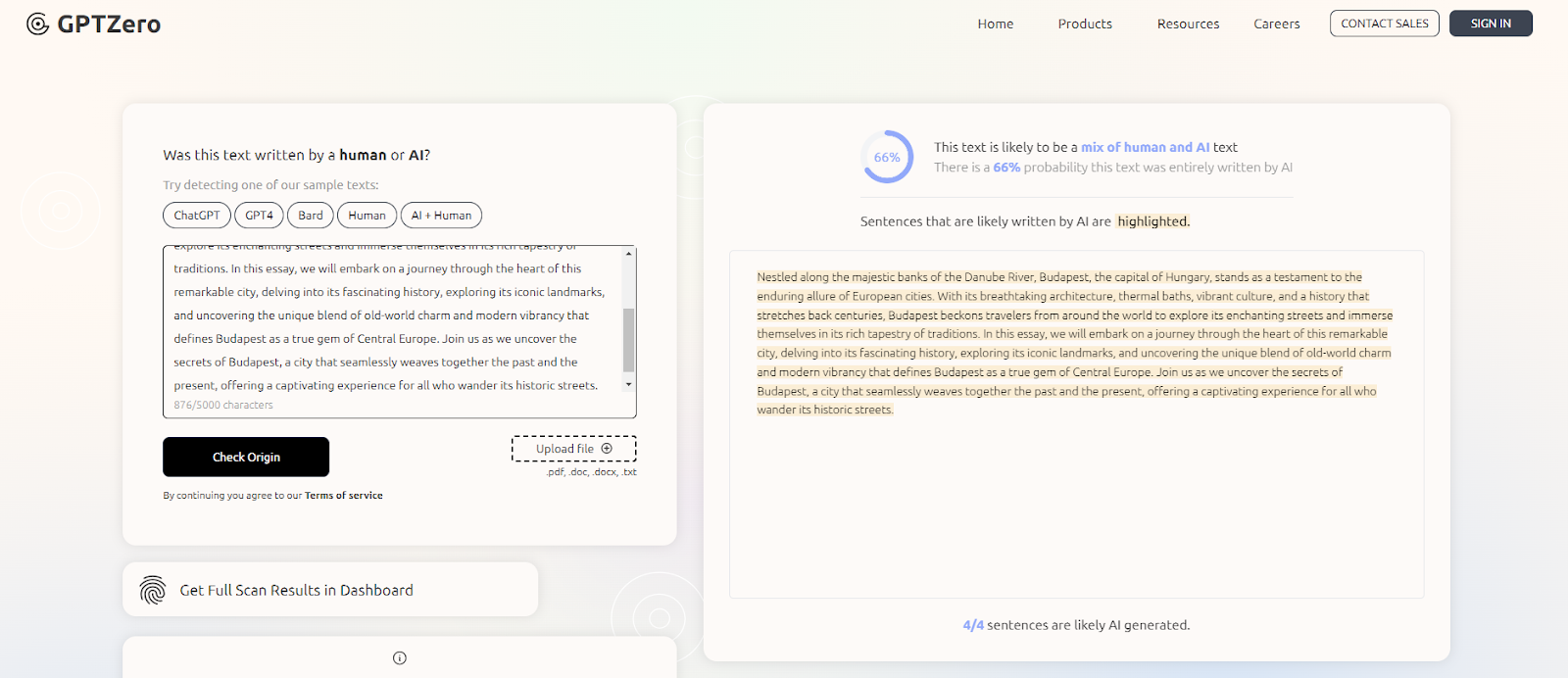The height and width of the screenshot is (678, 1568).
Task: Open the Terms of service link
Action: [x=343, y=496]
